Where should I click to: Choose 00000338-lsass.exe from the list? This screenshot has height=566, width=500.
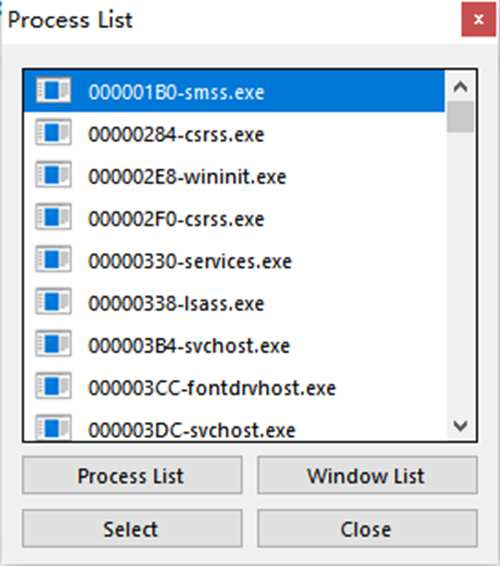pyautogui.click(x=234, y=302)
